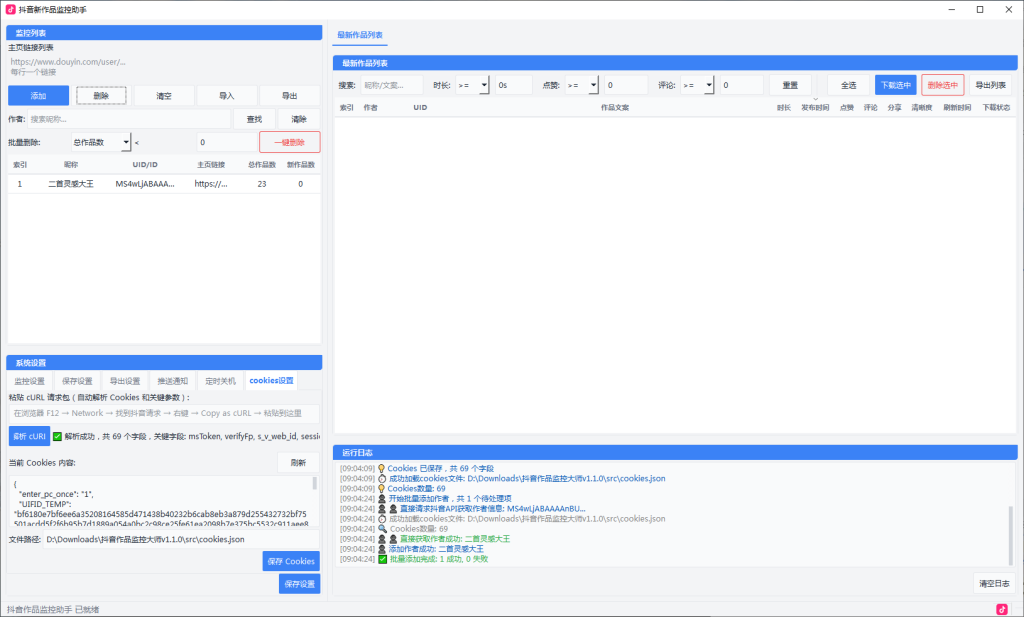Click the lightbulb icon beside Cookies 已保存 log

point(381,469)
